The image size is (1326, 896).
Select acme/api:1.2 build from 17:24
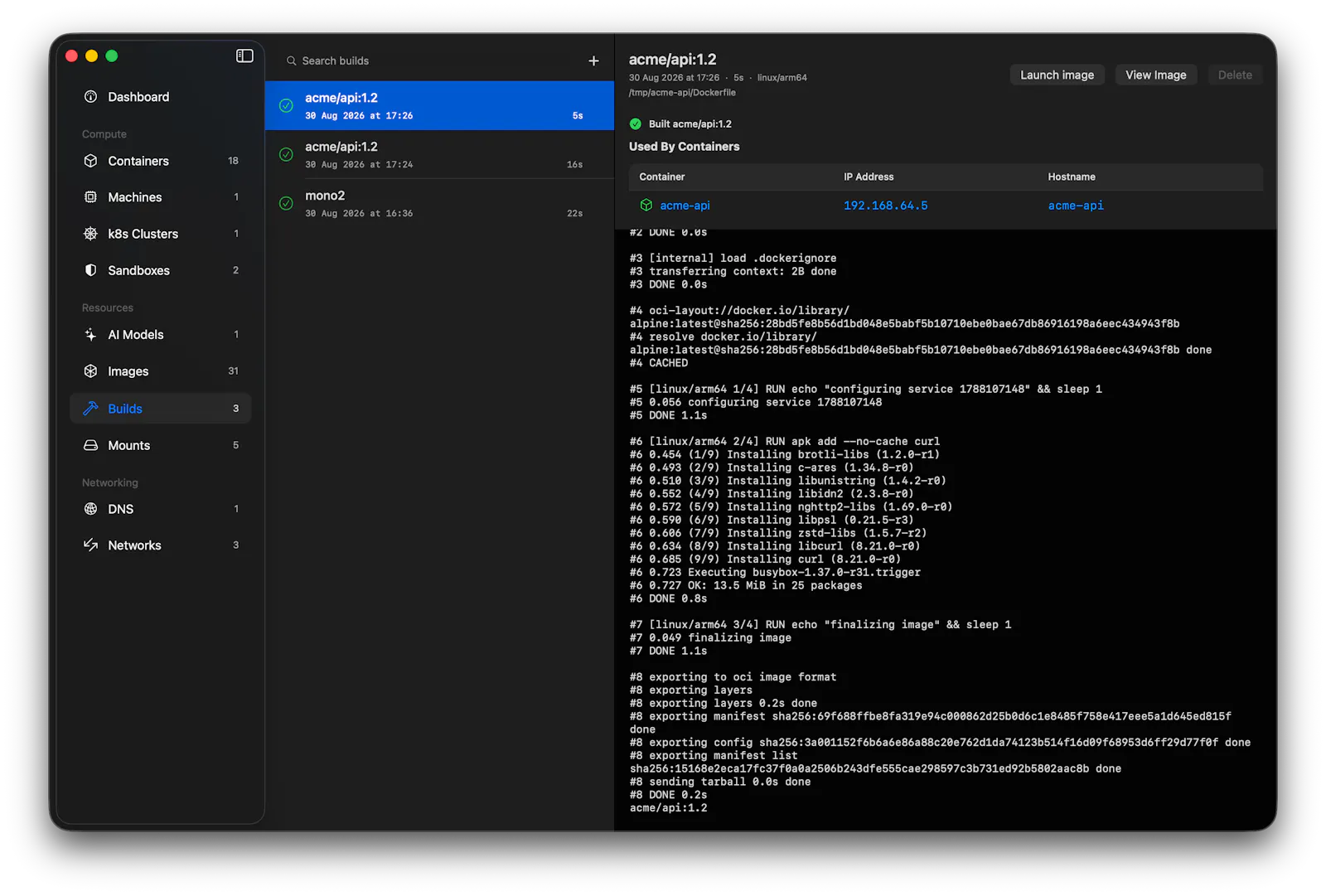(x=439, y=154)
